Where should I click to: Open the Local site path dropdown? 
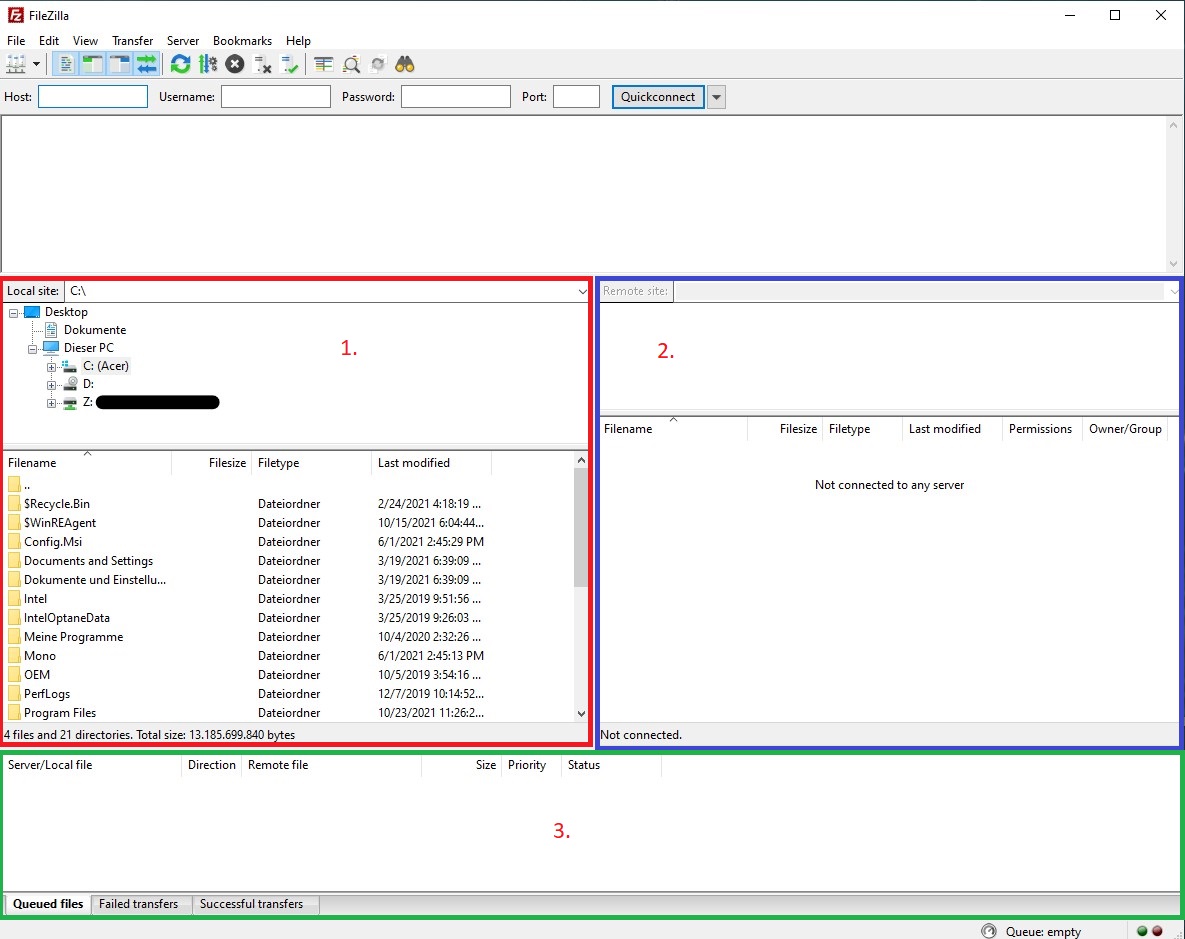[582, 291]
